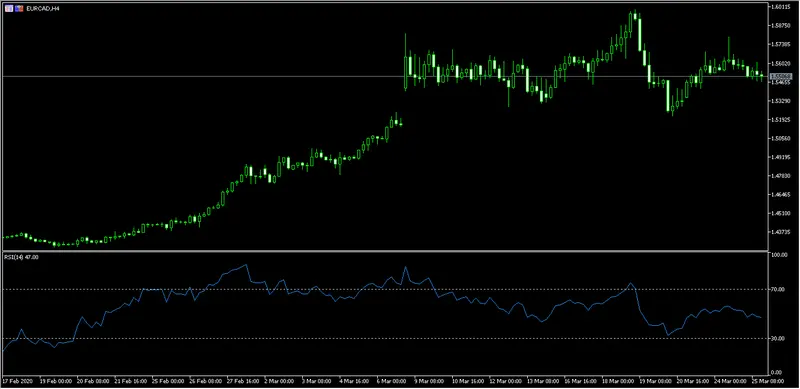Viewport: 800px width, 389px height.
Task: Click the 17 Feb 2020 date label
Action: tap(16, 381)
